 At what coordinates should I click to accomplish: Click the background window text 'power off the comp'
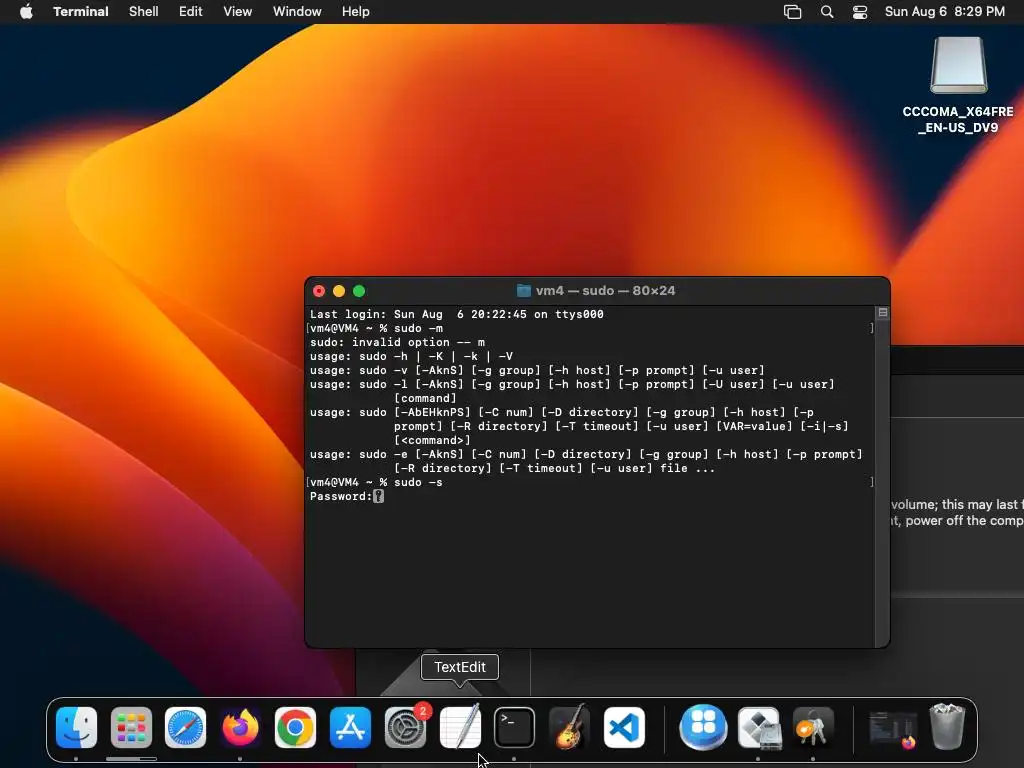(964, 520)
